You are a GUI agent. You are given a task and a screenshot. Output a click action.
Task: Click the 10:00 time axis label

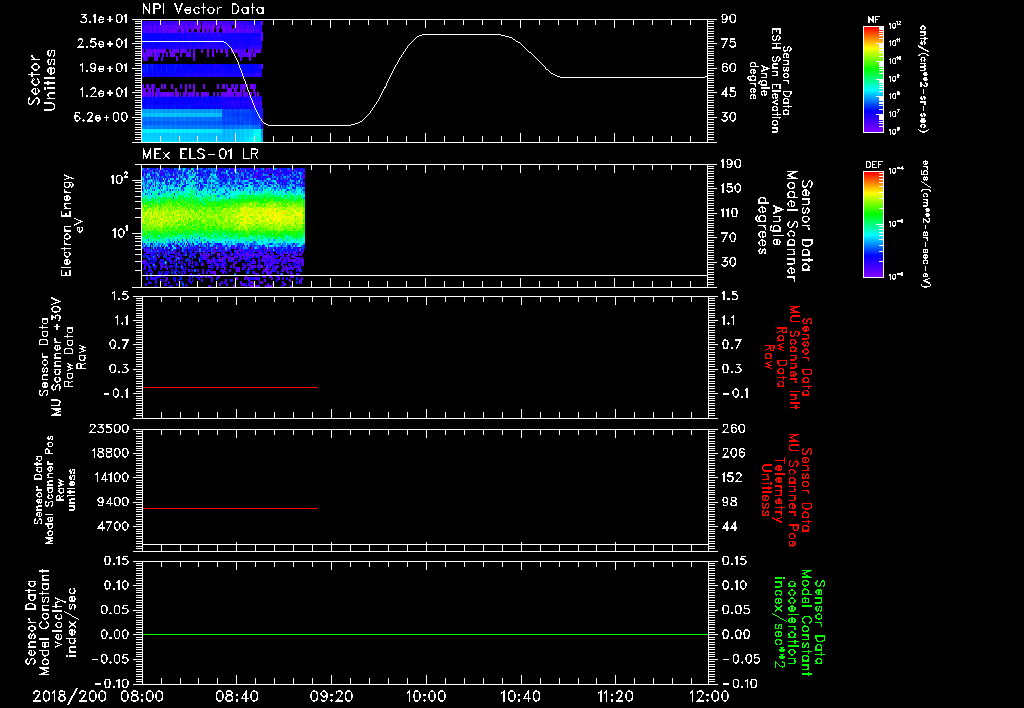425,696
